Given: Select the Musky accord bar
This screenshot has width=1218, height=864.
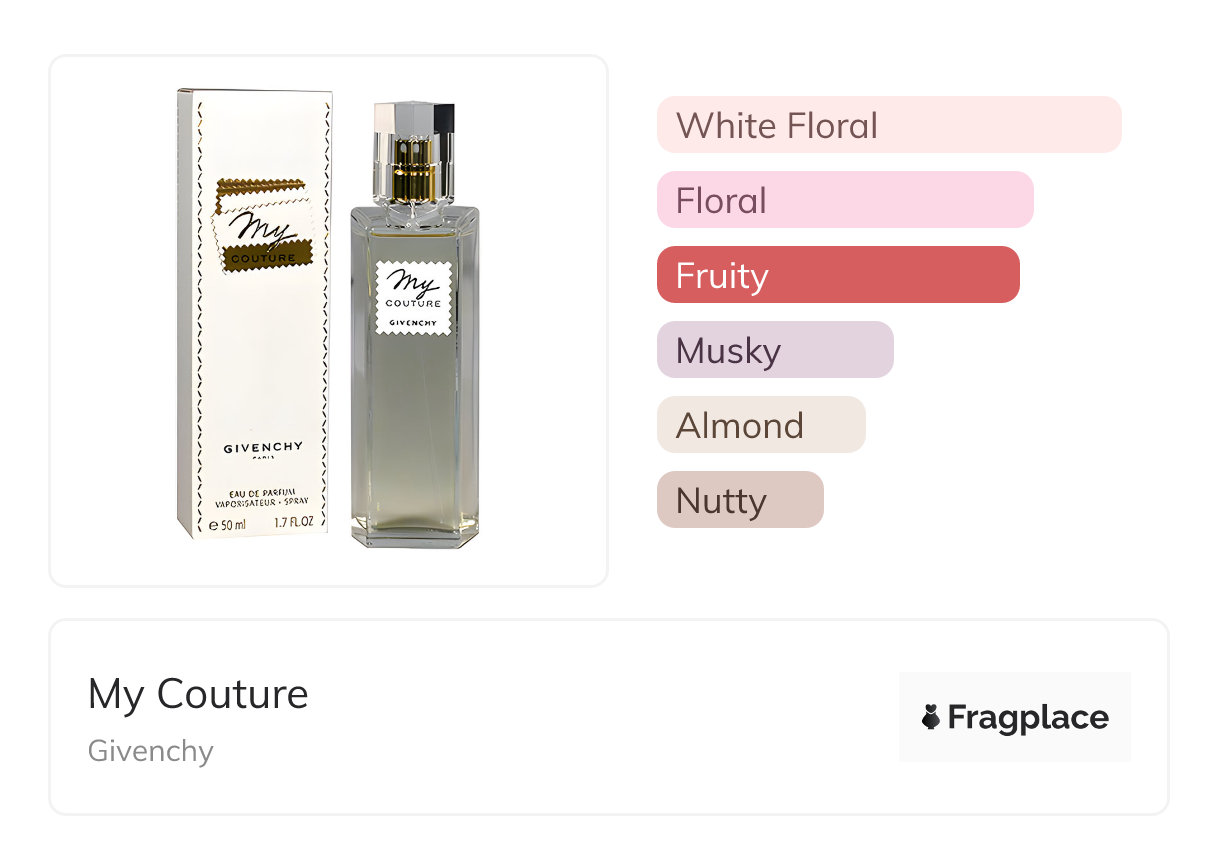Looking at the screenshot, I should click(x=775, y=350).
